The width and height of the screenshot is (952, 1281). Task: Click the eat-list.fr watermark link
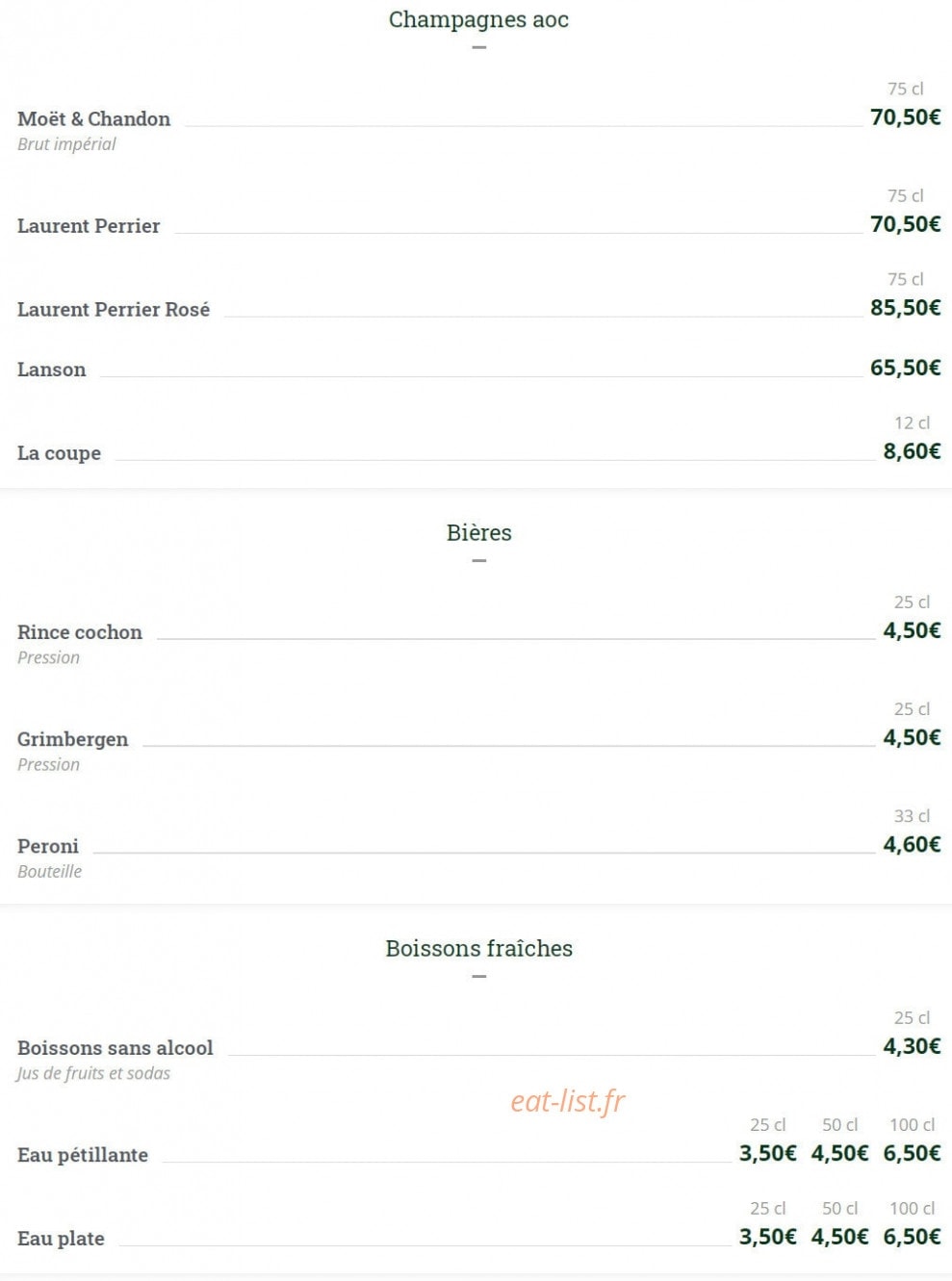pos(568,1100)
